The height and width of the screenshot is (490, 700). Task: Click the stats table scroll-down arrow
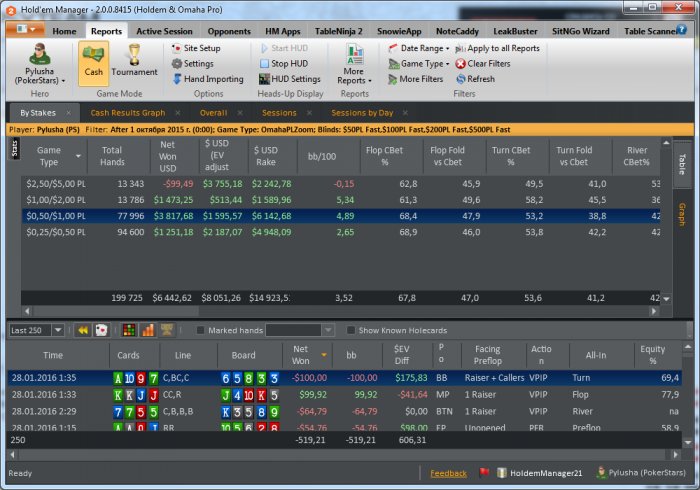(666, 299)
